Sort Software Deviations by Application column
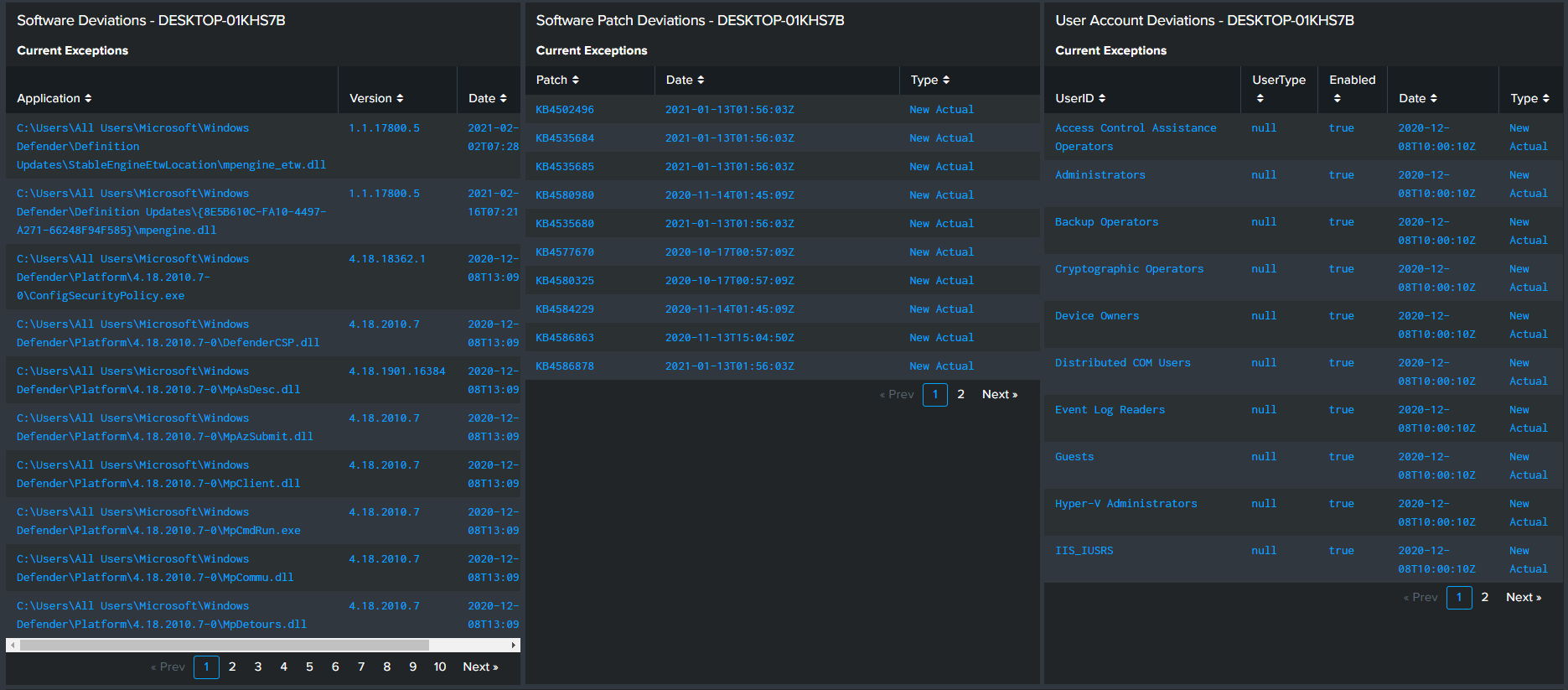 [54, 98]
